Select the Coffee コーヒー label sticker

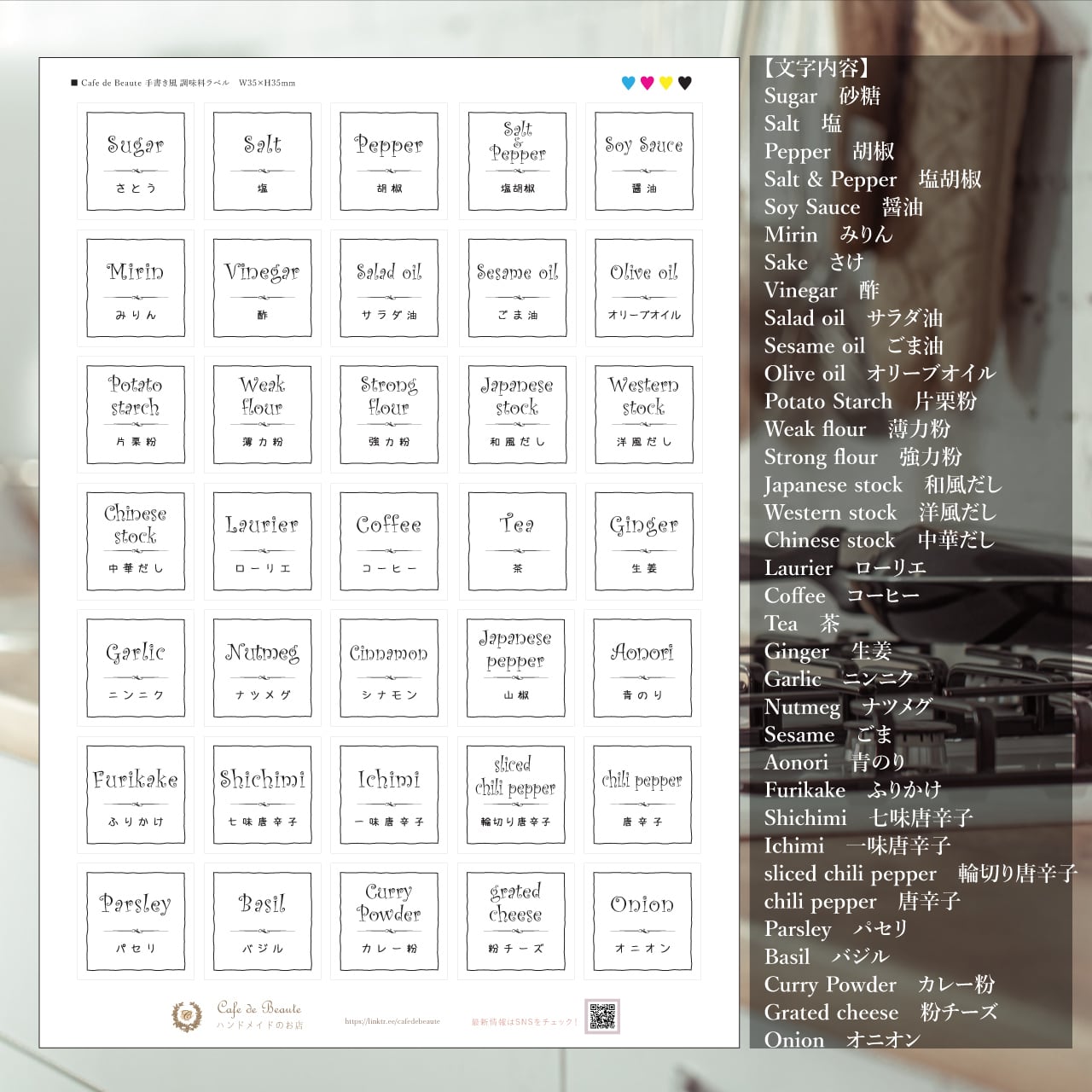tap(389, 542)
